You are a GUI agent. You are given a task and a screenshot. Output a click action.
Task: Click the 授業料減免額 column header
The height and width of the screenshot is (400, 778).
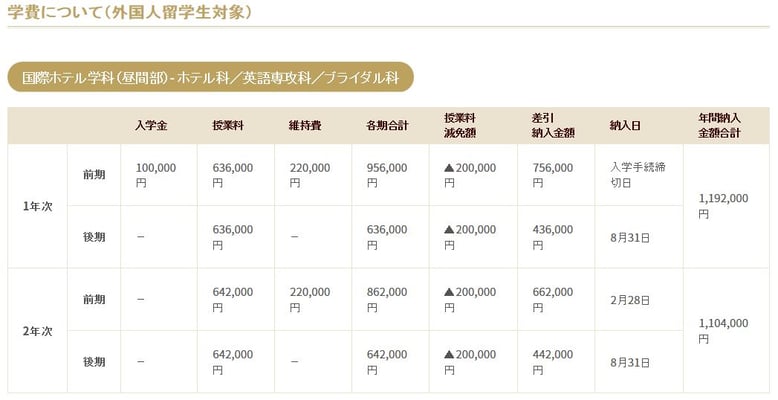[463, 125]
